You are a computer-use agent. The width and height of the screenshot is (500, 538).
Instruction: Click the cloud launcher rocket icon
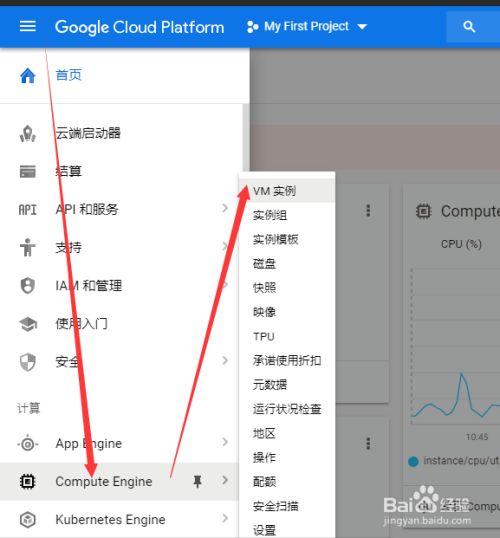27,133
